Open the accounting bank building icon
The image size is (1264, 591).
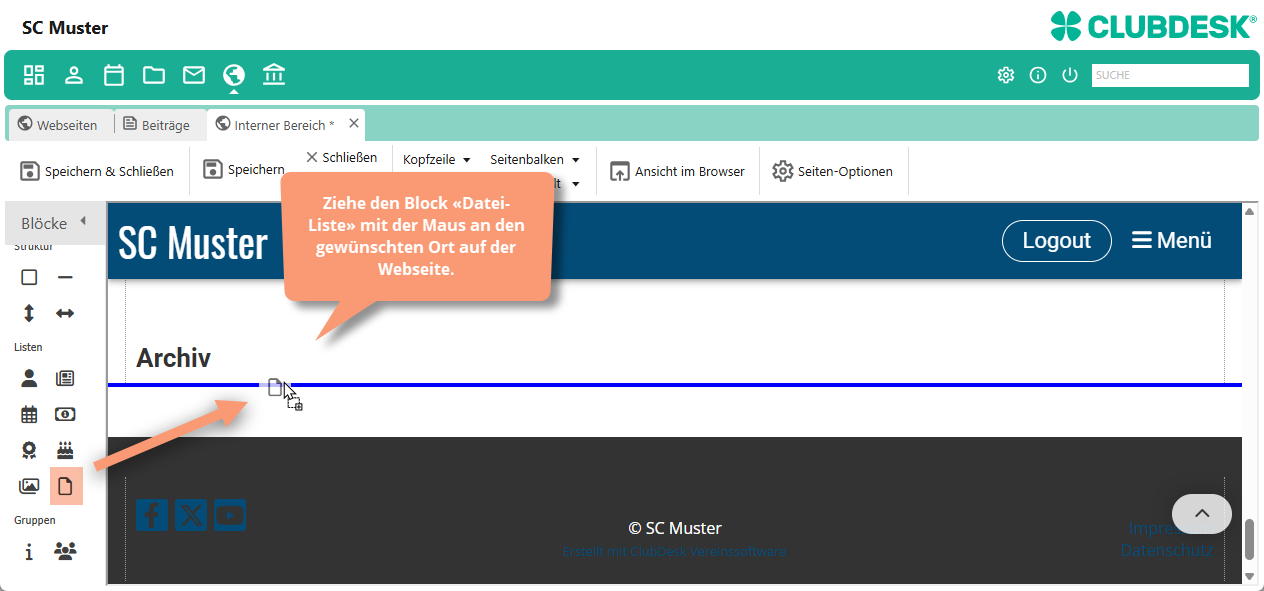pos(274,75)
